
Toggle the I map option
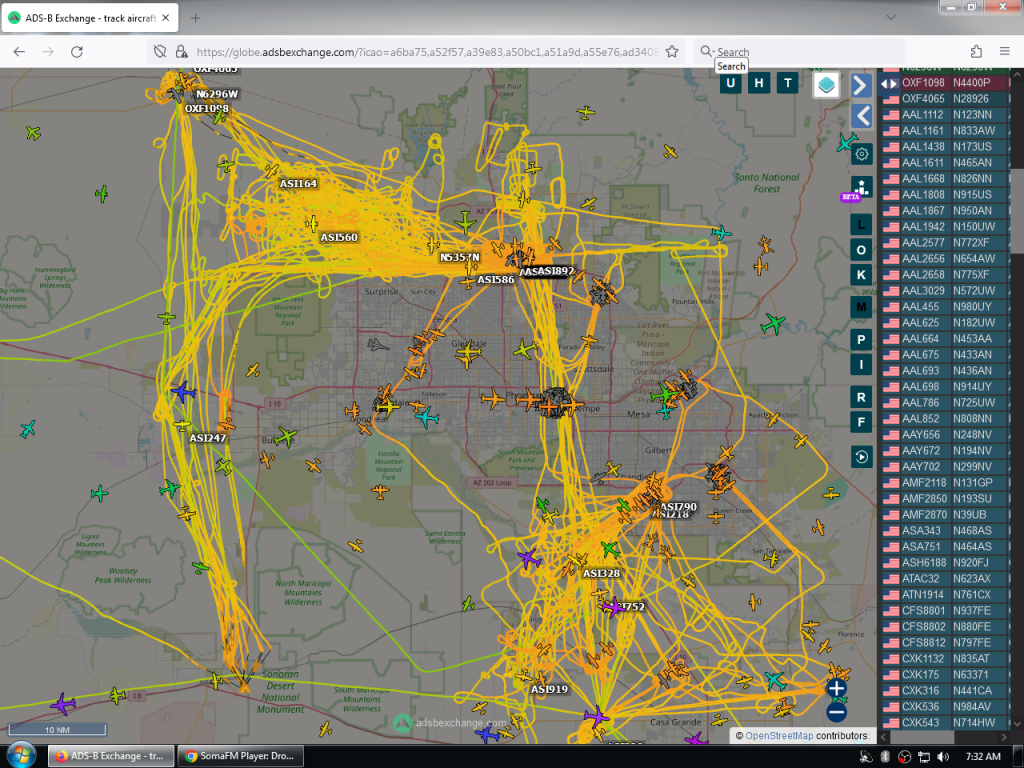(x=861, y=364)
